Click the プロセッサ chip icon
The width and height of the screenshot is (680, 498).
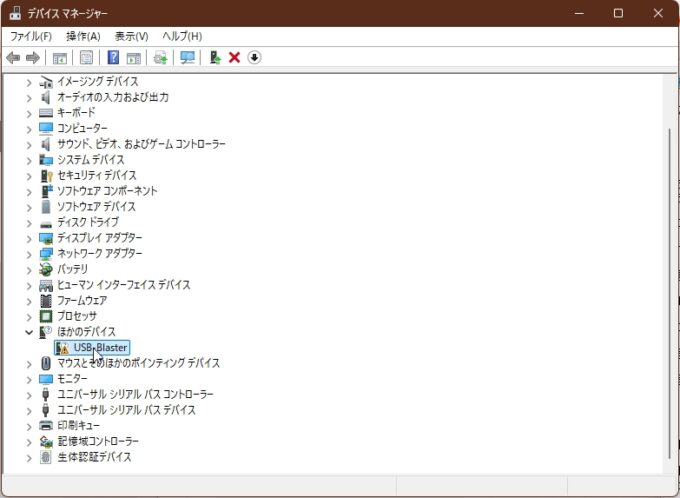click(x=46, y=316)
